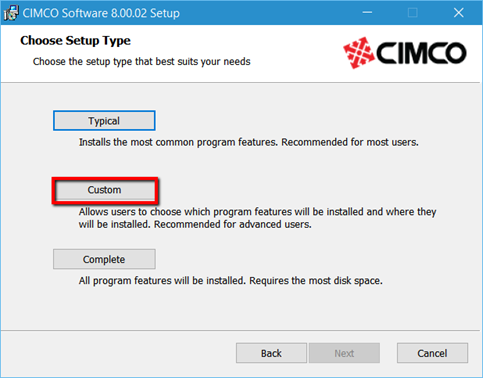
Task: Click the 'Recommended for most users' description
Action: click(x=350, y=142)
